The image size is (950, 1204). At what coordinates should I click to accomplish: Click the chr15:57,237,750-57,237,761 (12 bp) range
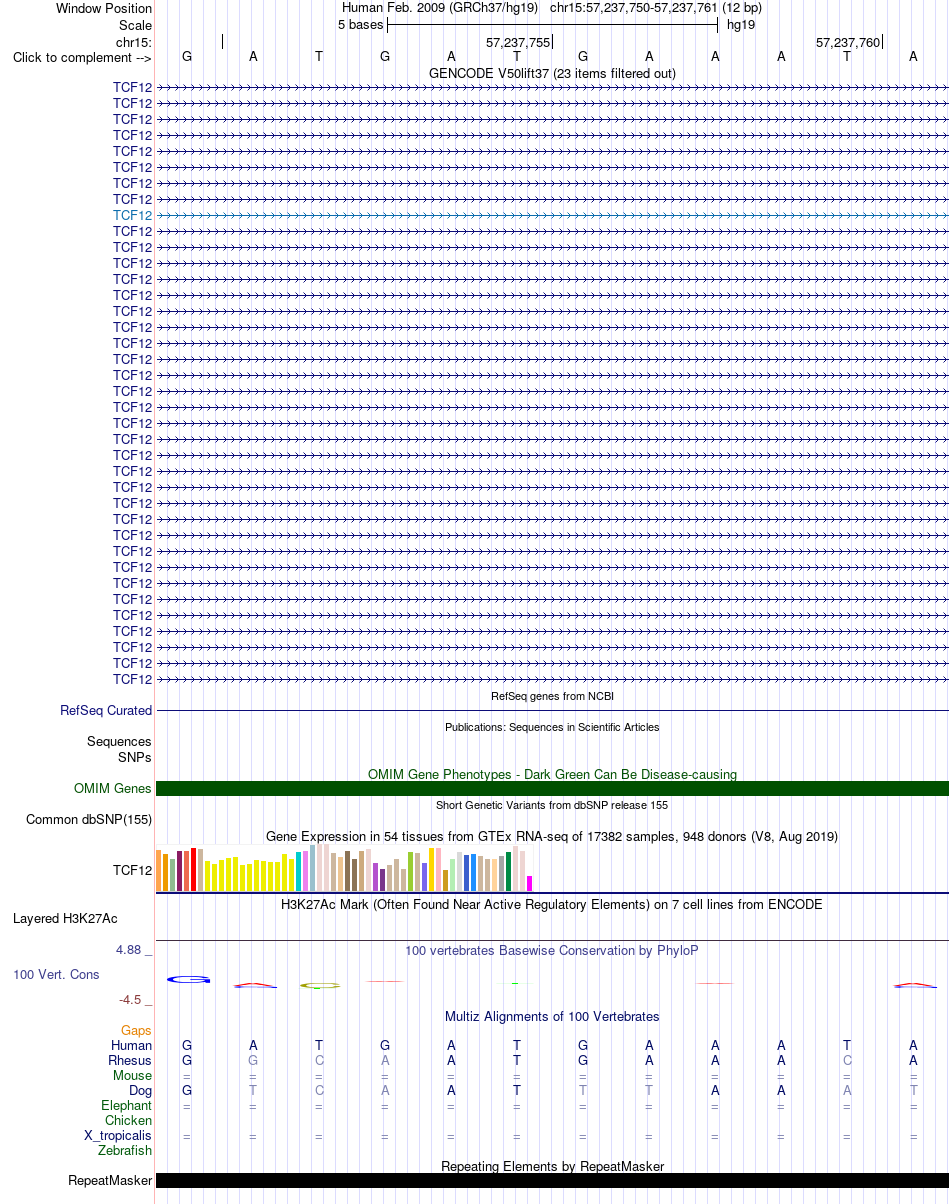click(x=655, y=8)
